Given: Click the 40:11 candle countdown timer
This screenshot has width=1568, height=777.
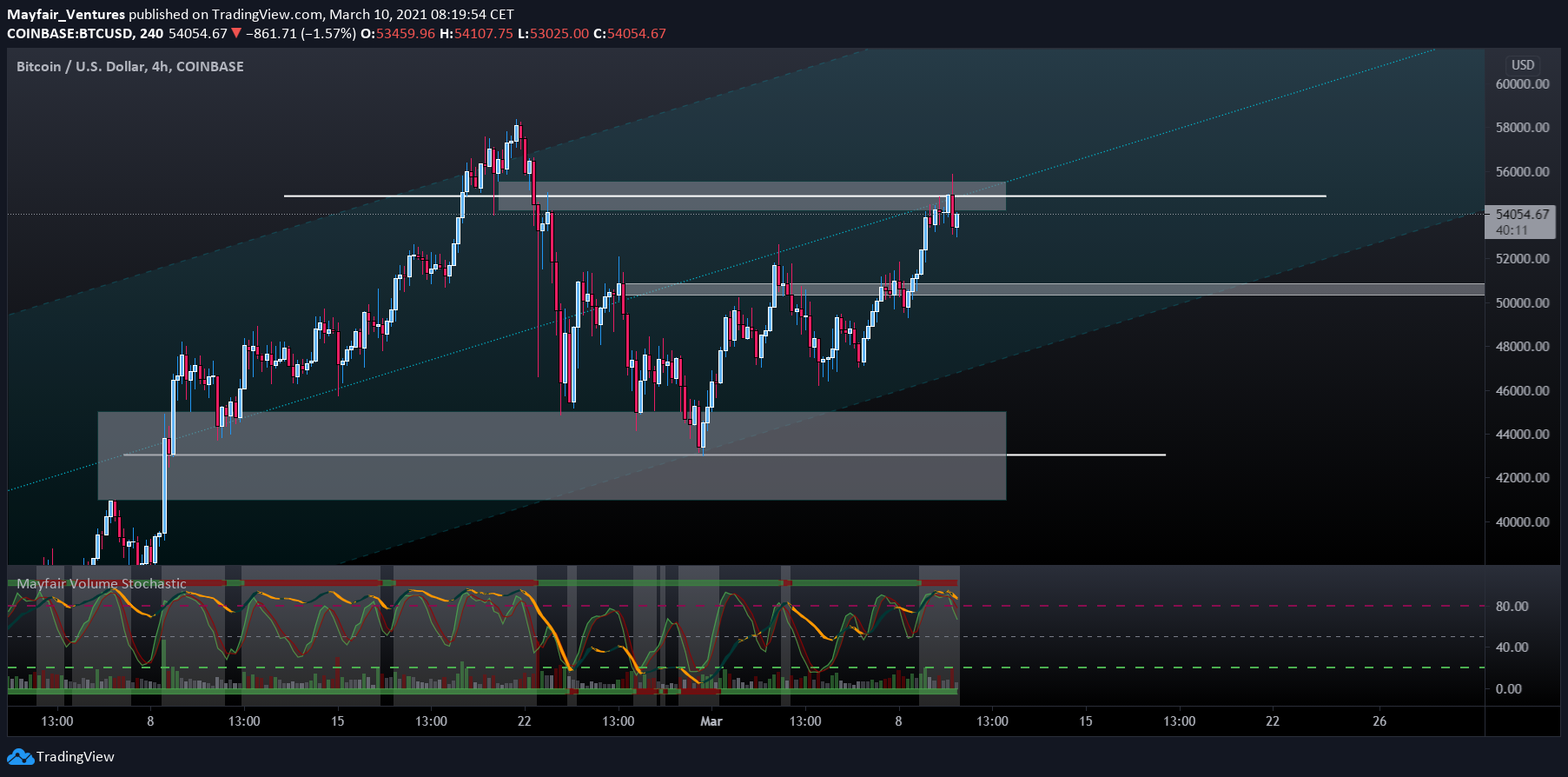Looking at the screenshot, I should [1512, 230].
